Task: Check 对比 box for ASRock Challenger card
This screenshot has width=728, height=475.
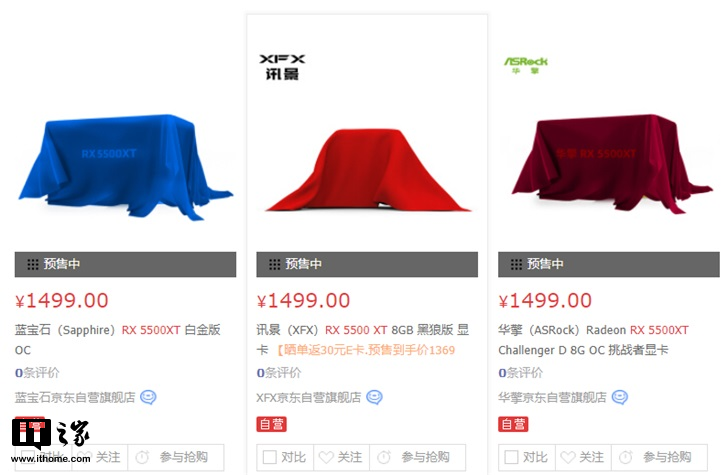Action: (512, 457)
